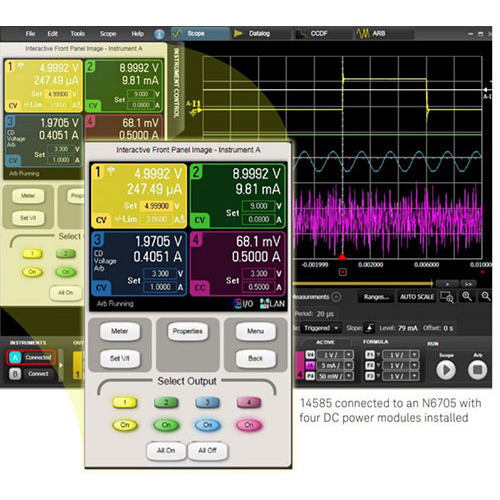The height and width of the screenshot is (500, 500).
Task: Switch to the Scope tab
Action: 200,34
